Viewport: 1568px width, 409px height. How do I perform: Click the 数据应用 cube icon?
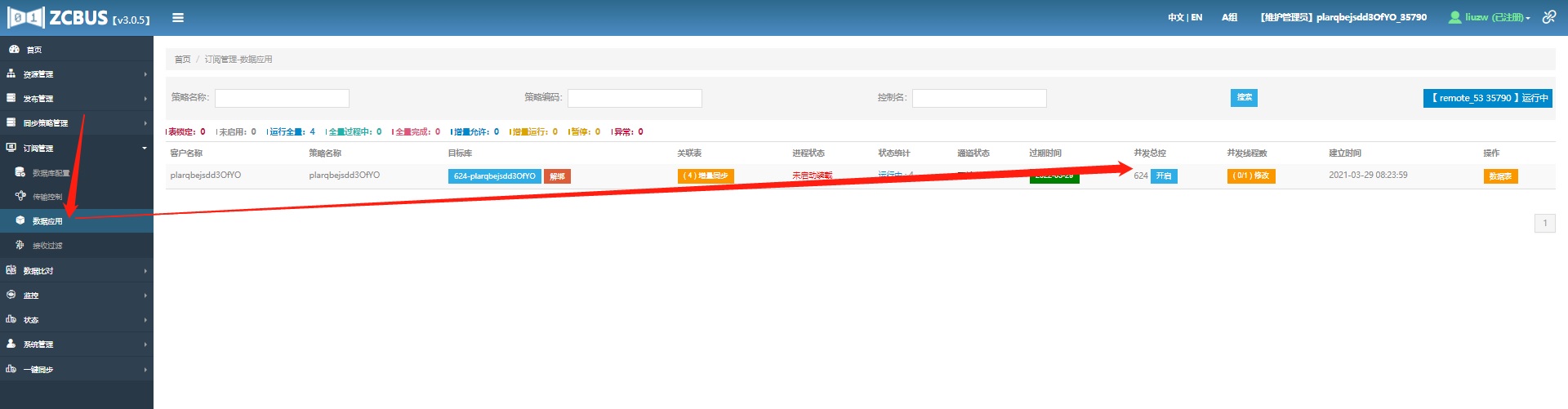[20, 220]
